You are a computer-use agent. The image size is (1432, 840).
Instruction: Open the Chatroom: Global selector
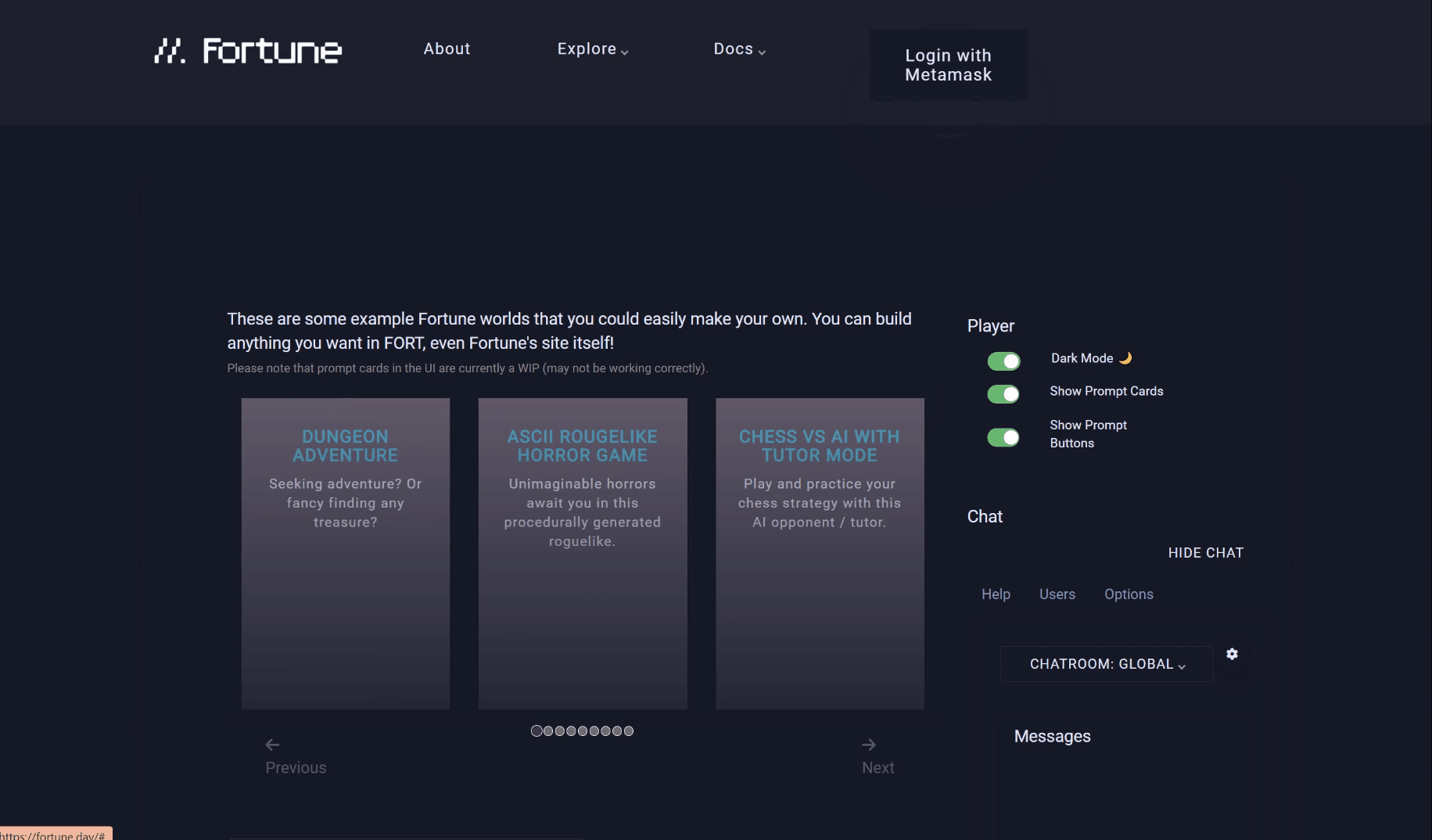(1107, 664)
